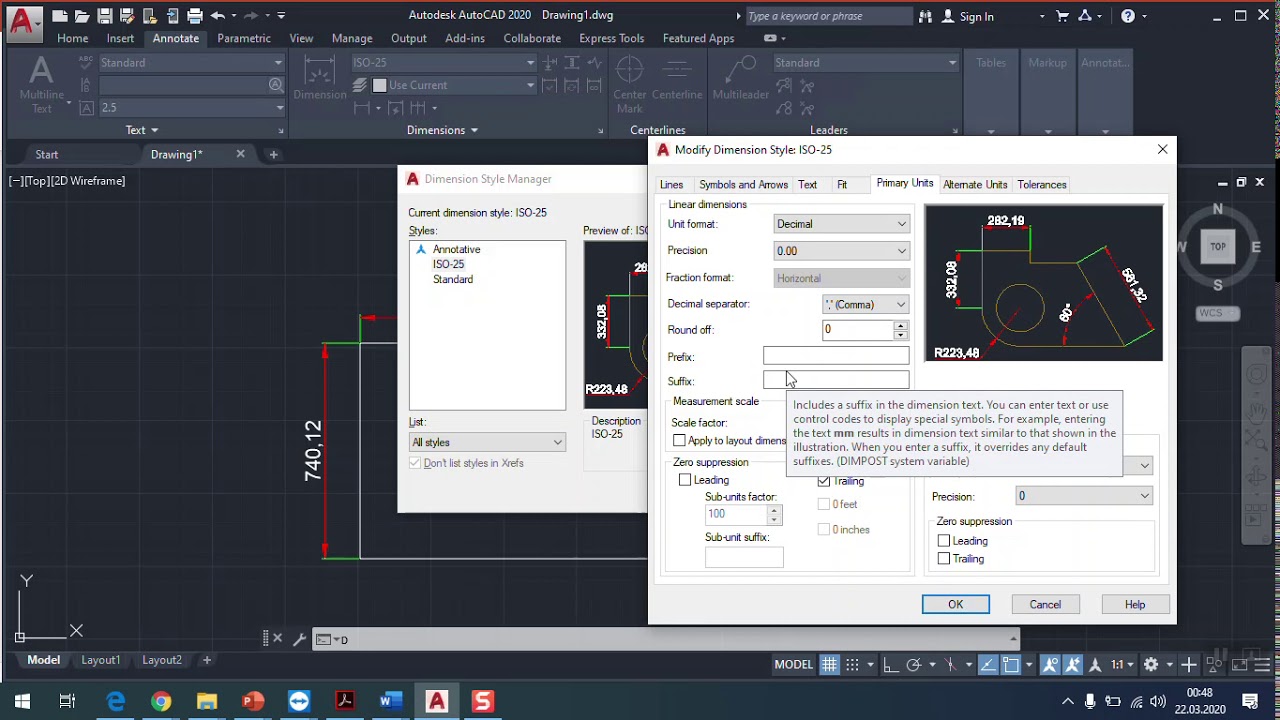
Task: Switch to the Lines tab
Action: point(671,185)
